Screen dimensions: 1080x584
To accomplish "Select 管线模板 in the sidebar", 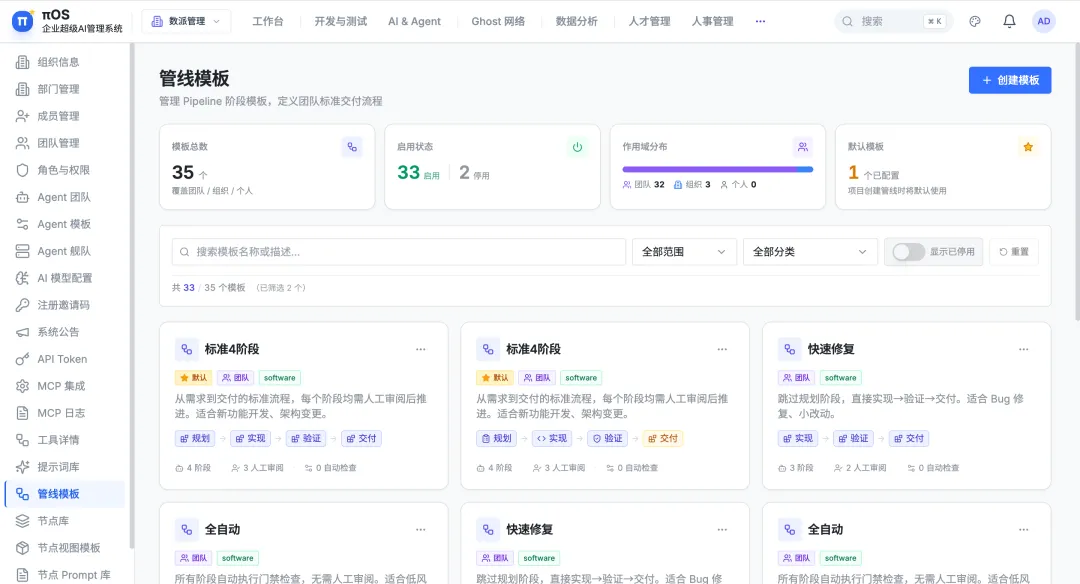I will (66, 494).
